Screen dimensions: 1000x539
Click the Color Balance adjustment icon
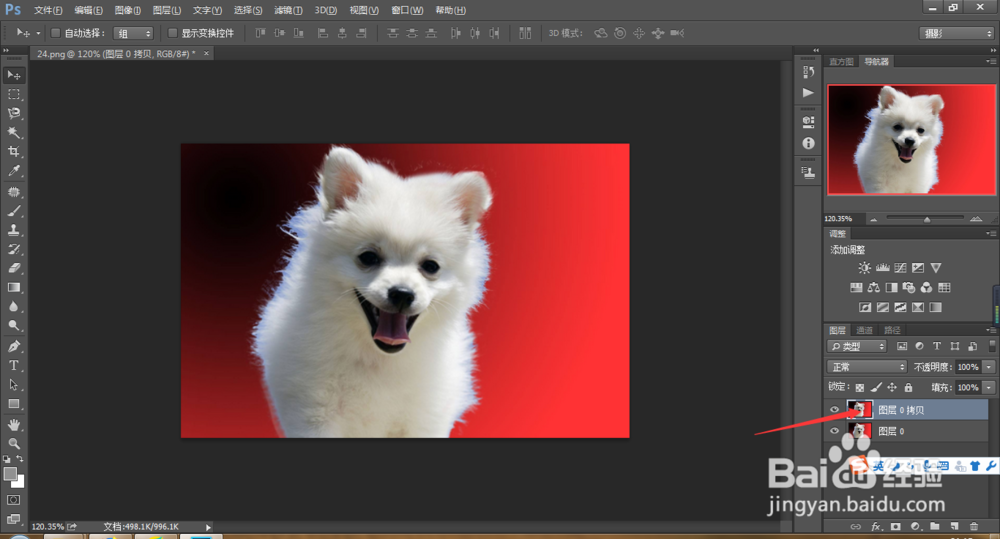[874, 288]
